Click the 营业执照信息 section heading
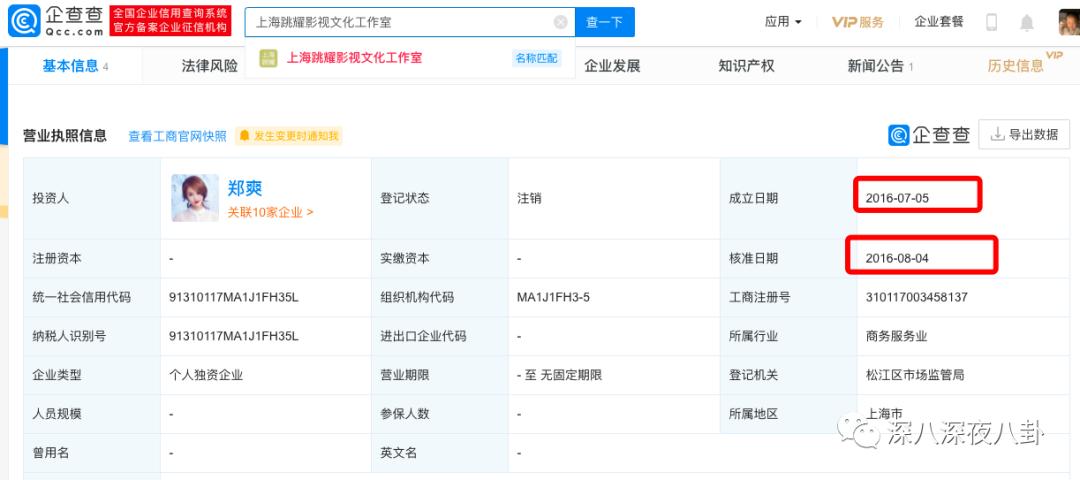Screen dimensions: 1080x480 pos(65,136)
